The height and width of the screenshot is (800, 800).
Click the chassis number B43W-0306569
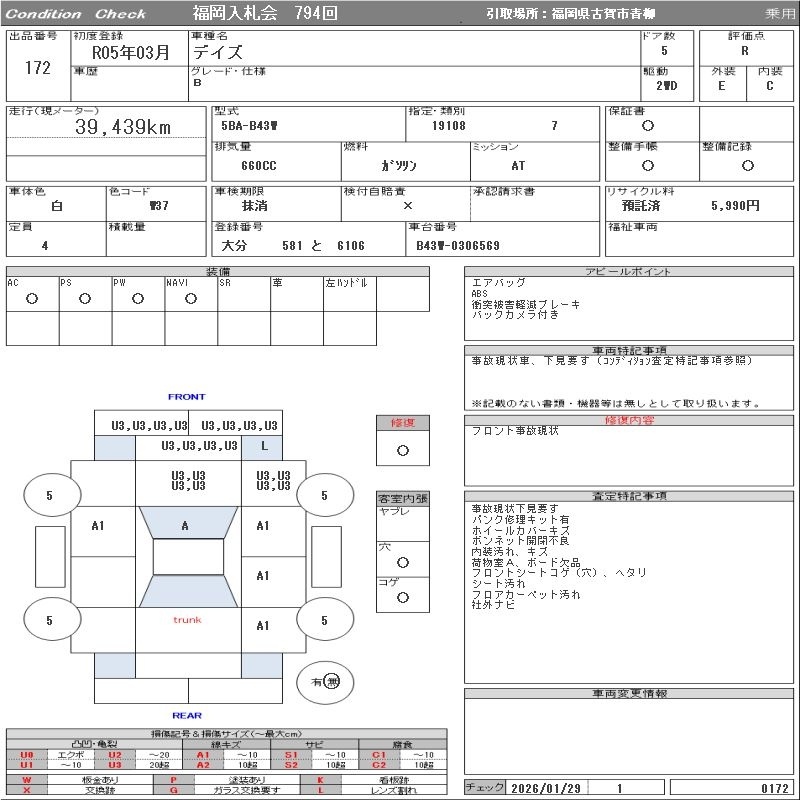(458, 246)
